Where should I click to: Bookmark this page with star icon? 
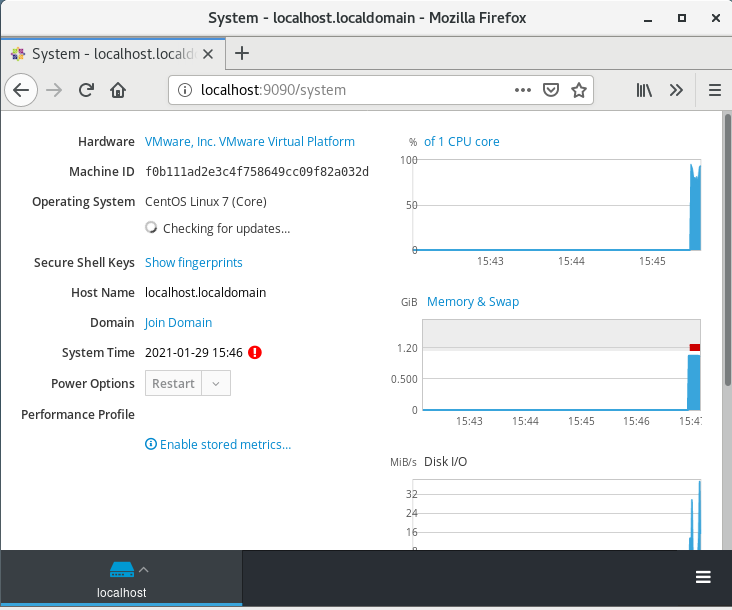pos(578,90)
